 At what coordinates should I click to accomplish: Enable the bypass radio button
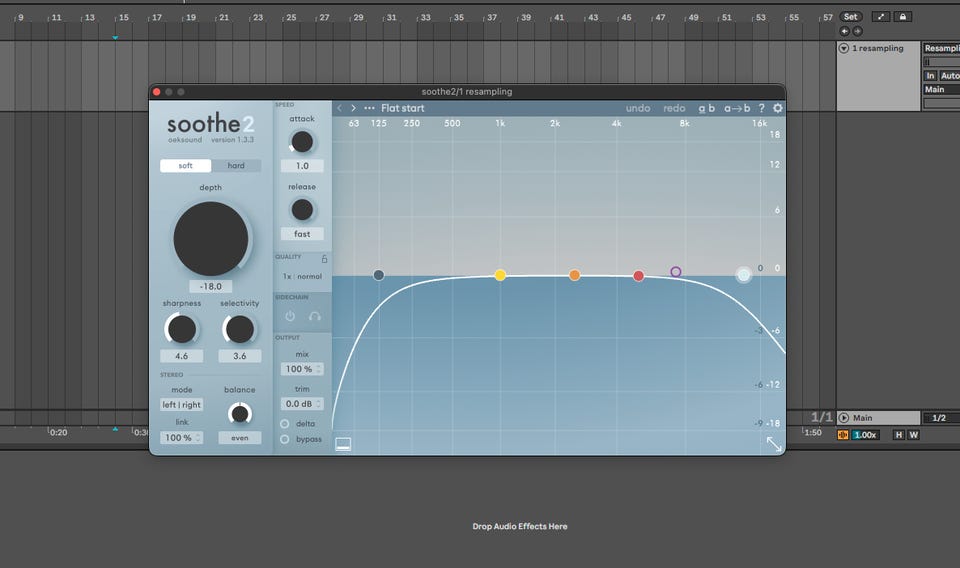[285, 439]
